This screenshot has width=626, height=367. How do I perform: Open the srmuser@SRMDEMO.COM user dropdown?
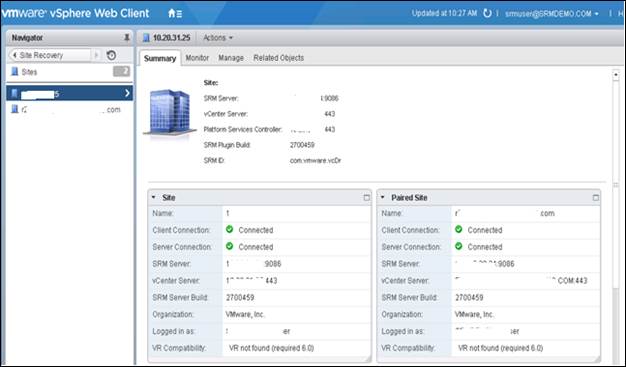coord(552,14)
